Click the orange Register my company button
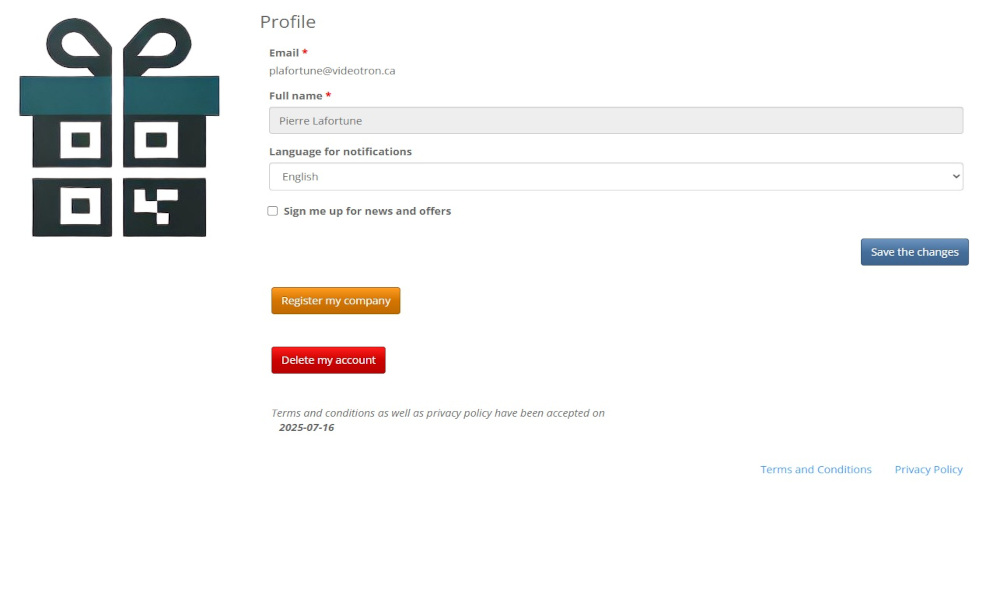 335,301
